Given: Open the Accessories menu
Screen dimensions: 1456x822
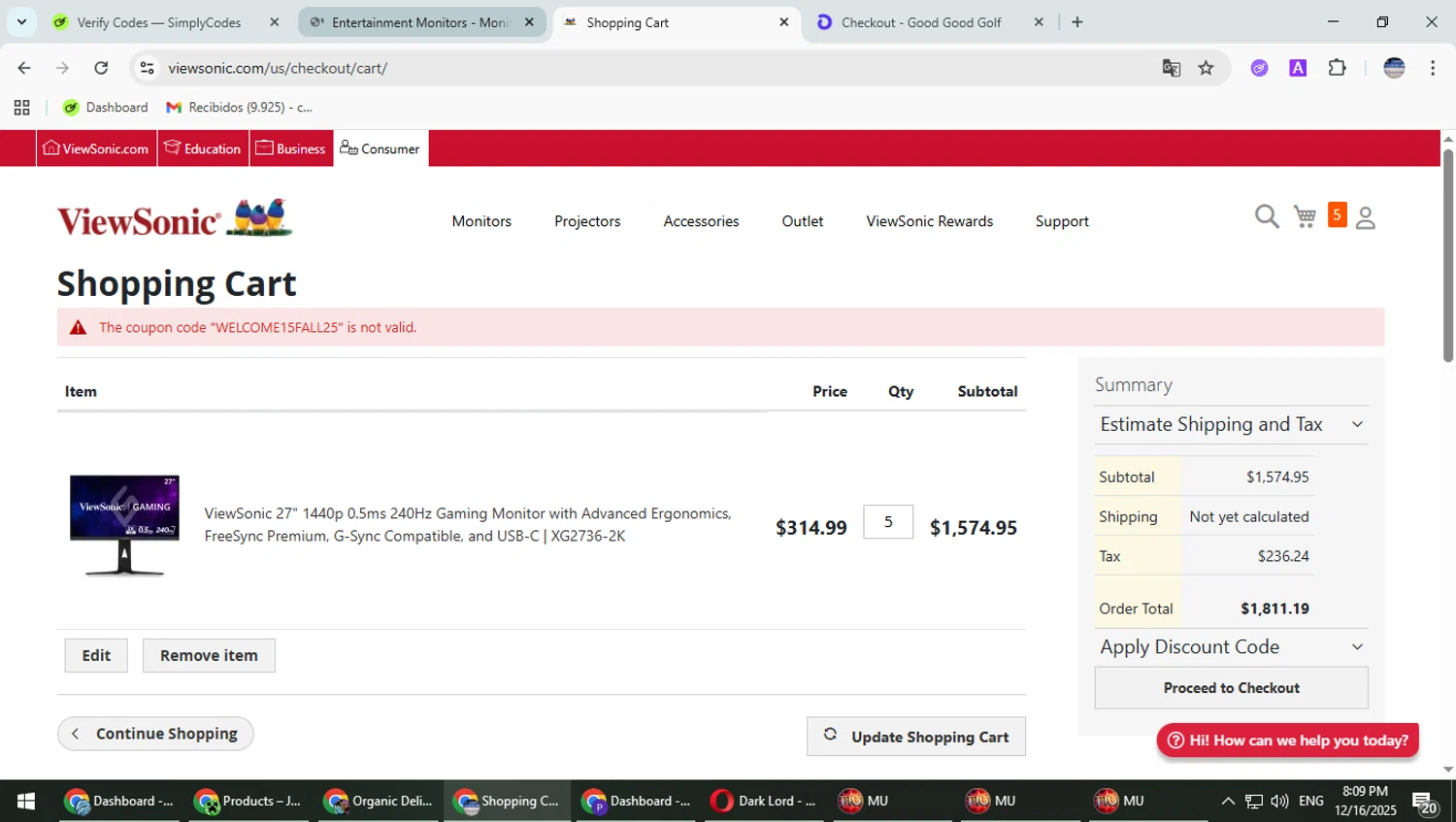Looking at the screenshot, I should 701,221.
